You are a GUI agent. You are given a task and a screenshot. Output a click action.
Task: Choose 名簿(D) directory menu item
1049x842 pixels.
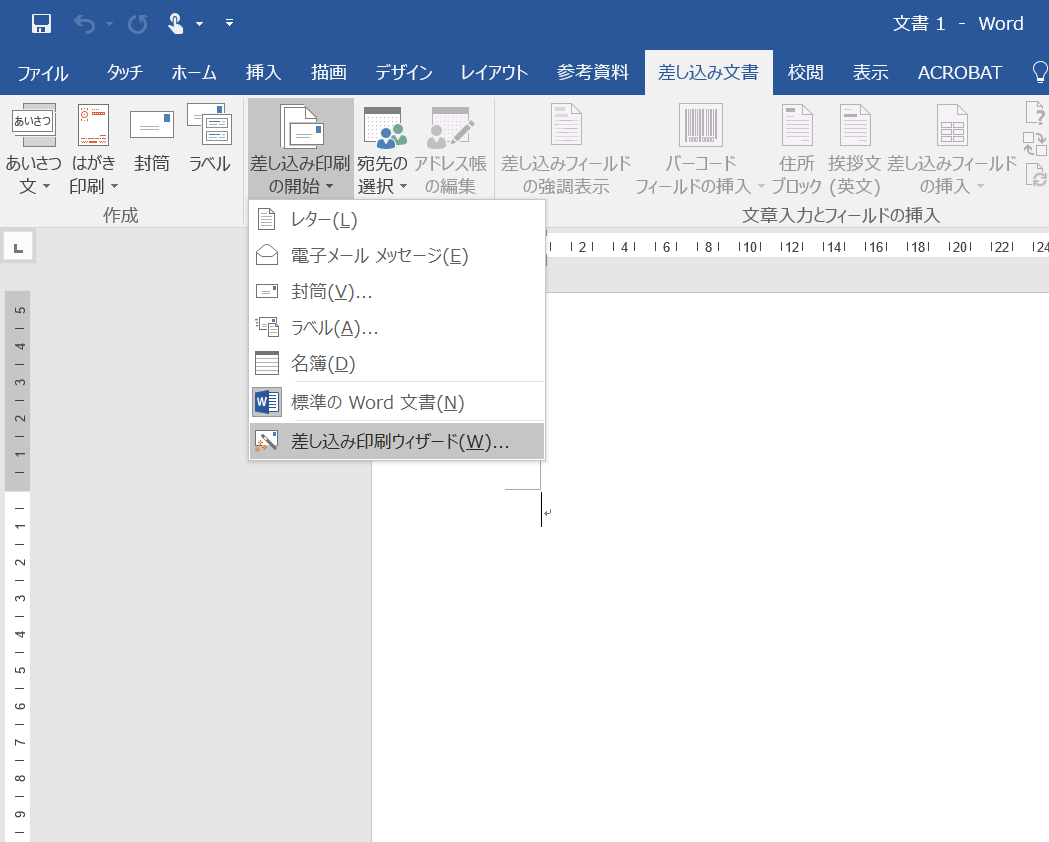(397, 364)
